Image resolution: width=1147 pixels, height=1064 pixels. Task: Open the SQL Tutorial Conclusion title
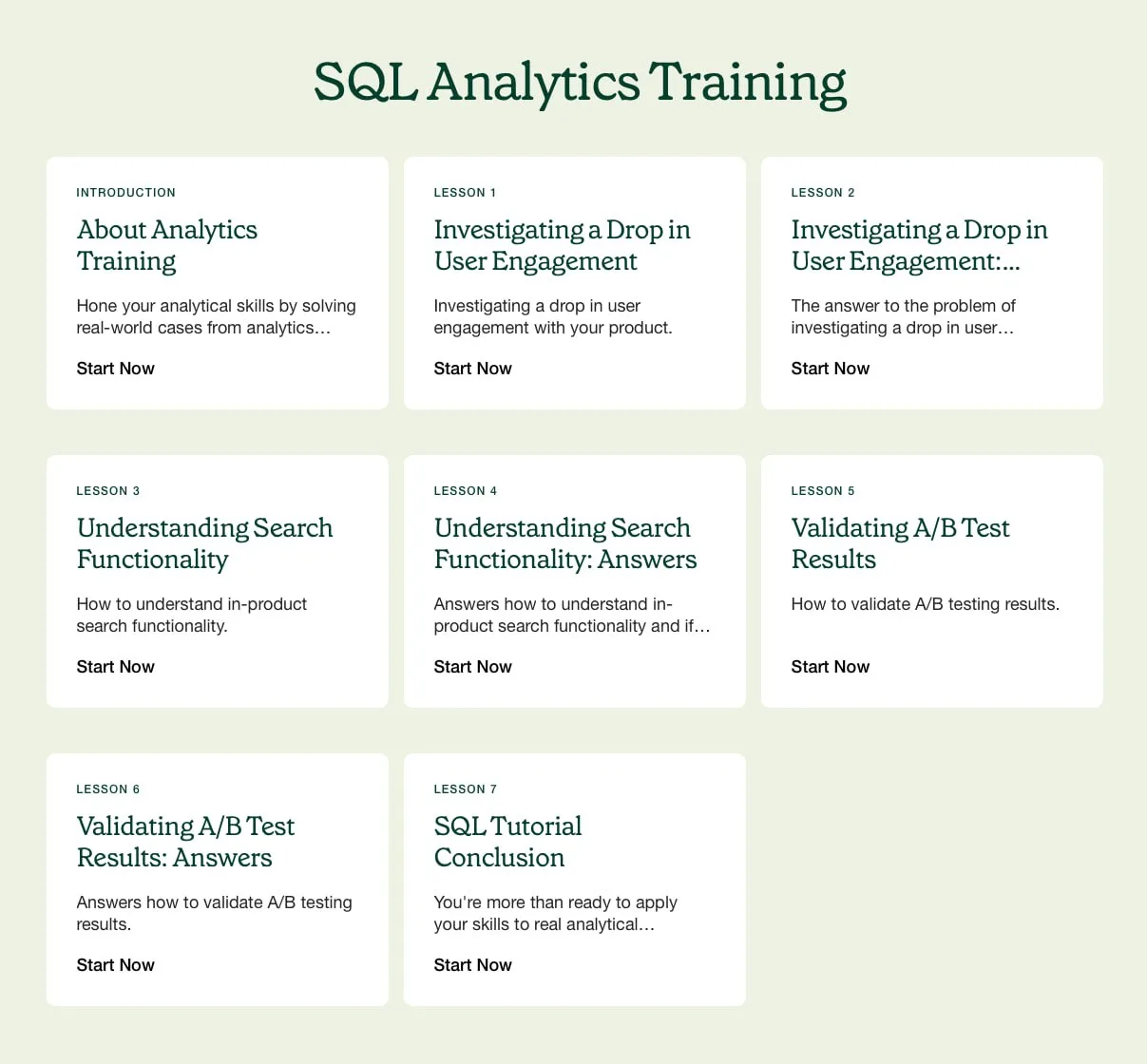[x=507, y=842]
